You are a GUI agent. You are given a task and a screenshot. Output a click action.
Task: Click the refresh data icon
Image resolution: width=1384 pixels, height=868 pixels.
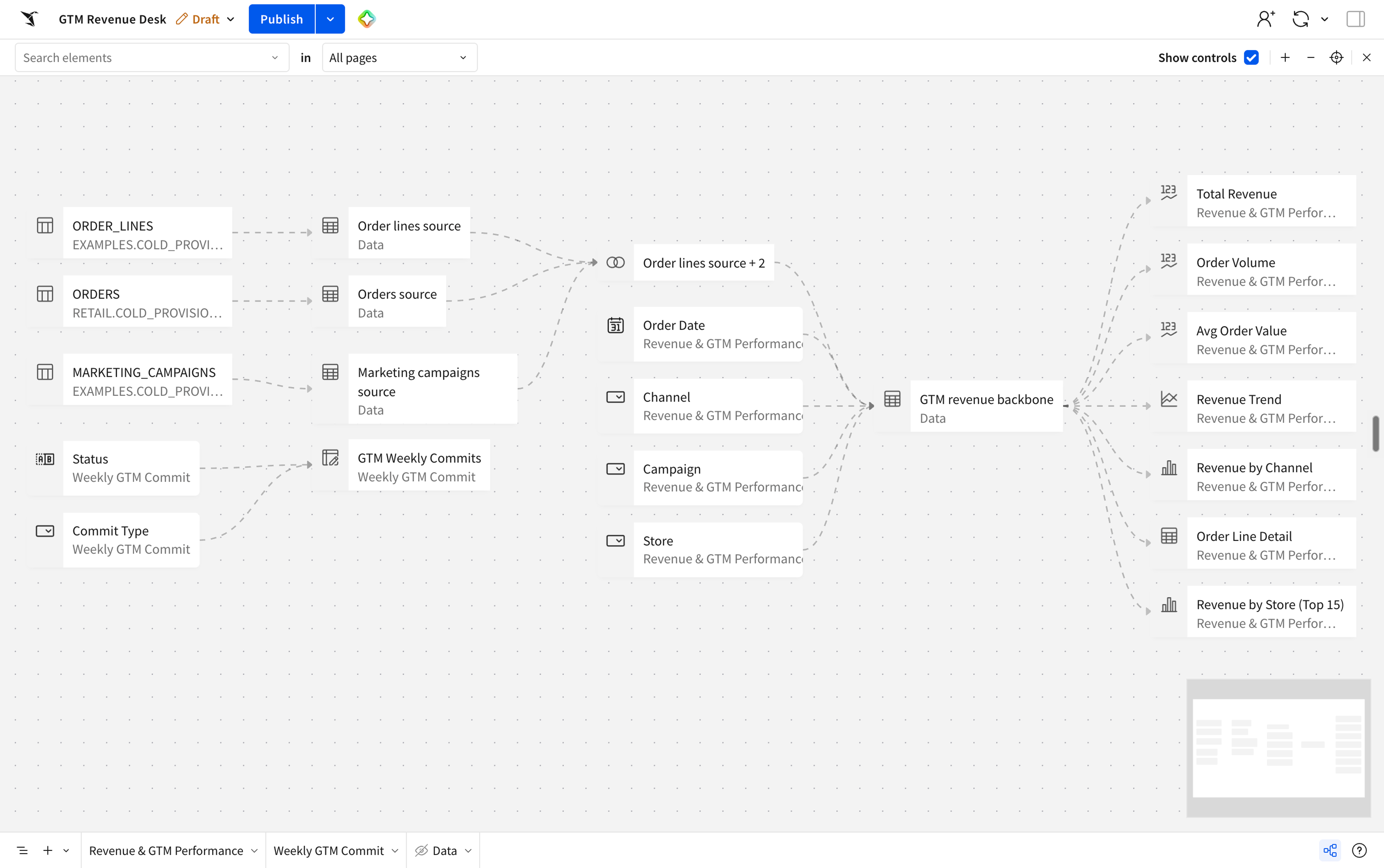[1300, 19]
